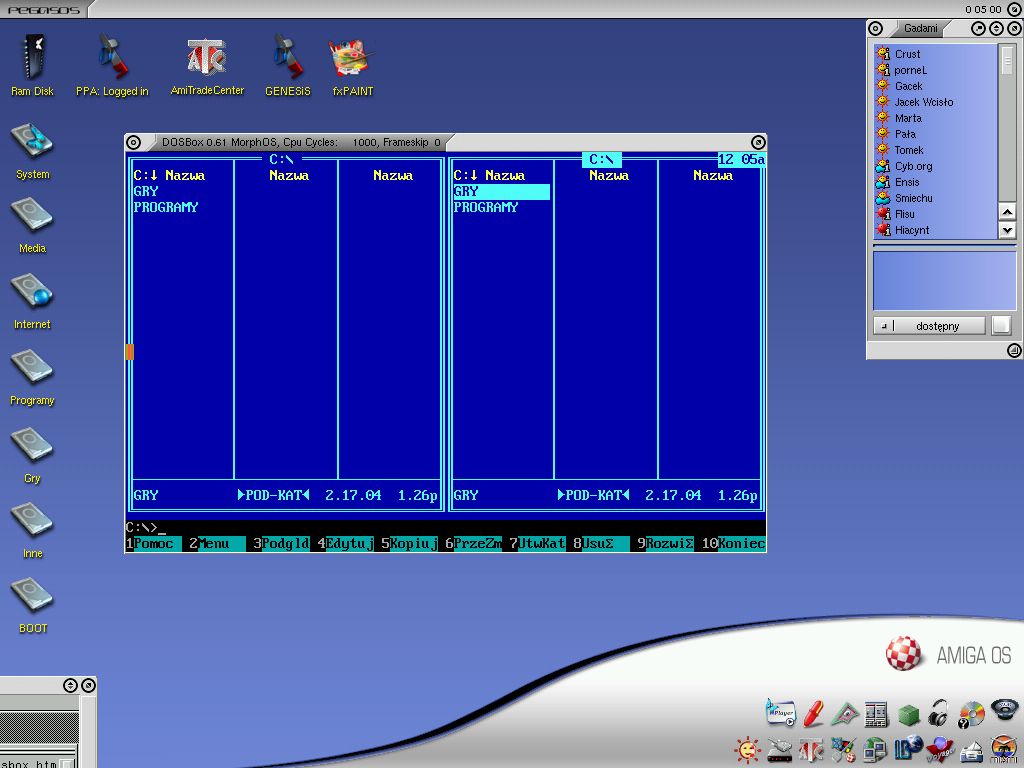Click the small square button beside dostępny

(x=1001, y=325)
